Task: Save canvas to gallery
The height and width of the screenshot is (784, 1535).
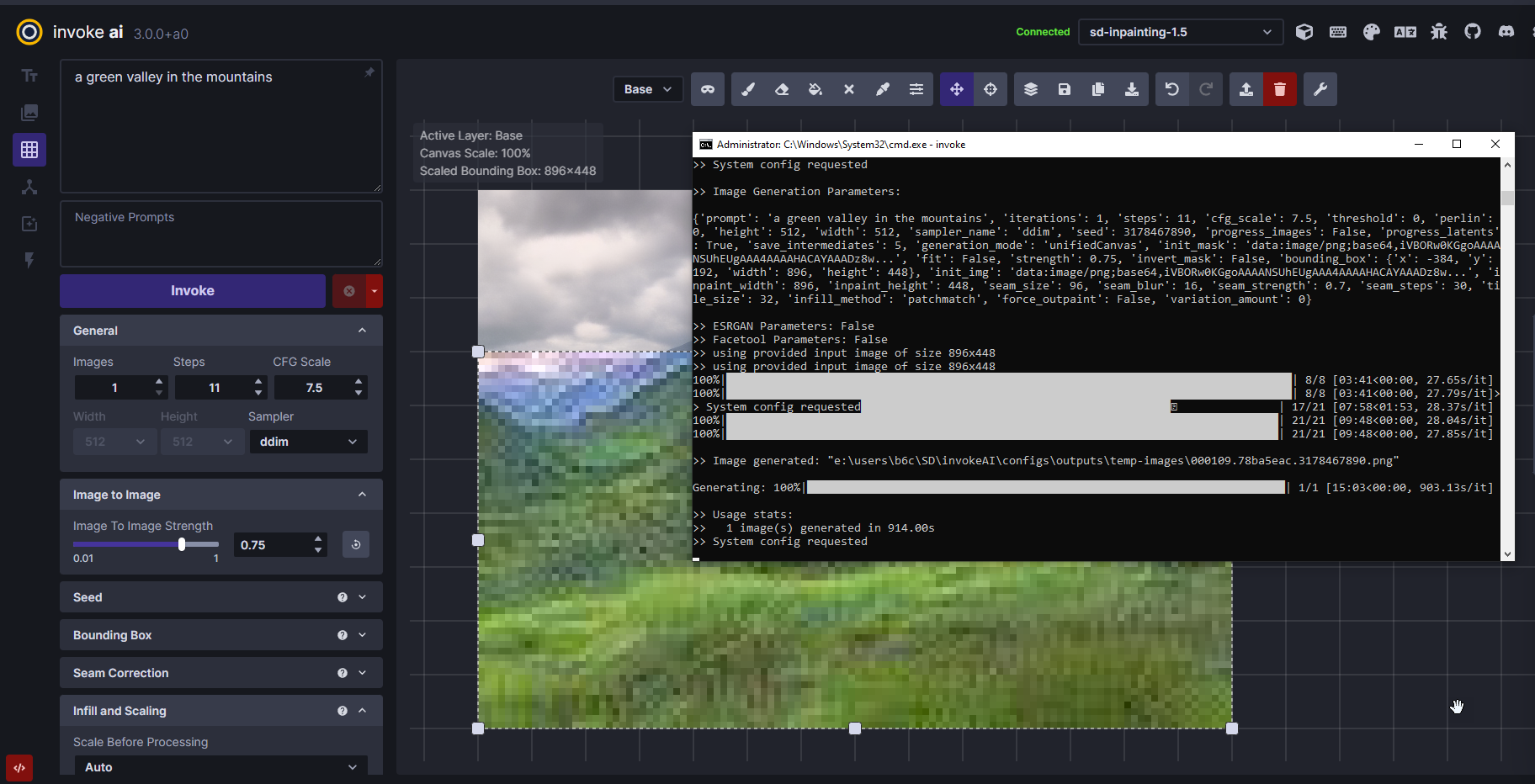Action: pyautogui.click(x=1065, y=89)
